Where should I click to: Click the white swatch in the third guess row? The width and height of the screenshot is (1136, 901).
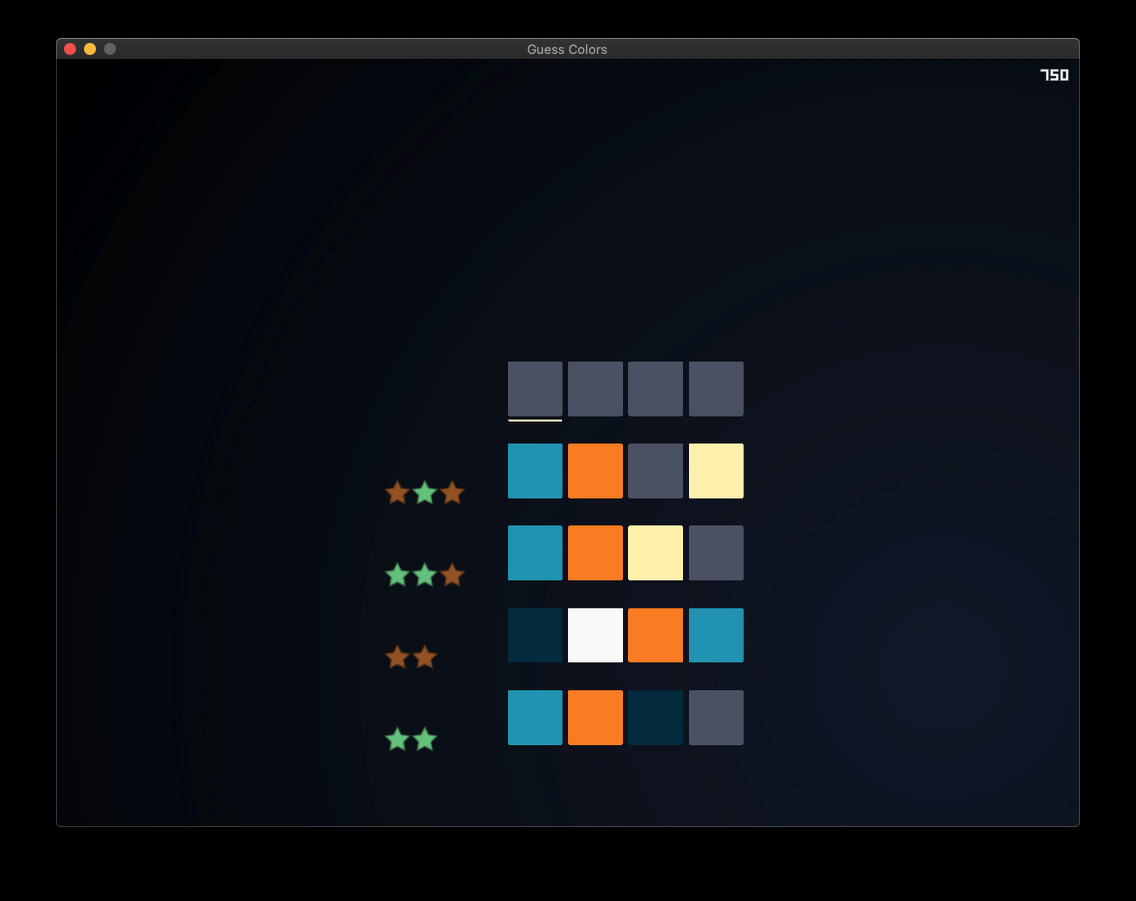[595, 635]
